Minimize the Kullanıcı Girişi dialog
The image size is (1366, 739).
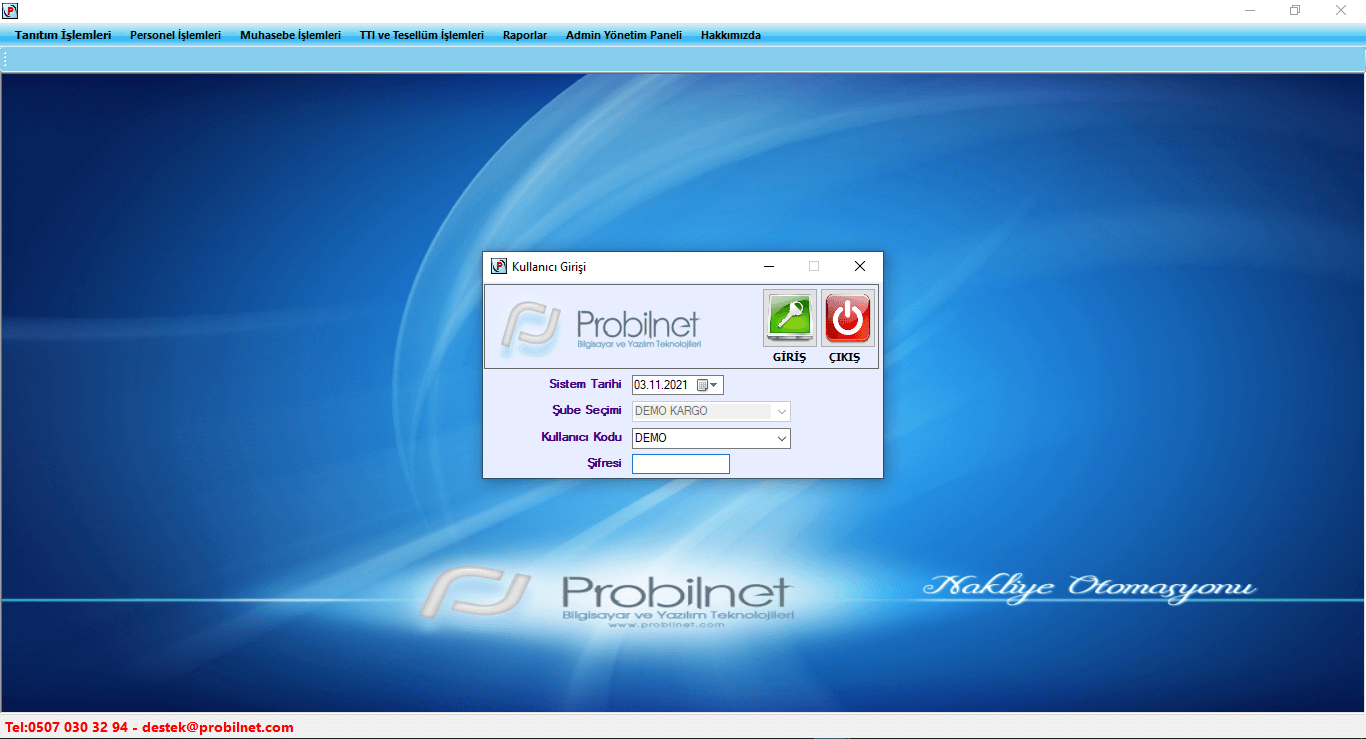tap(769, 266)
